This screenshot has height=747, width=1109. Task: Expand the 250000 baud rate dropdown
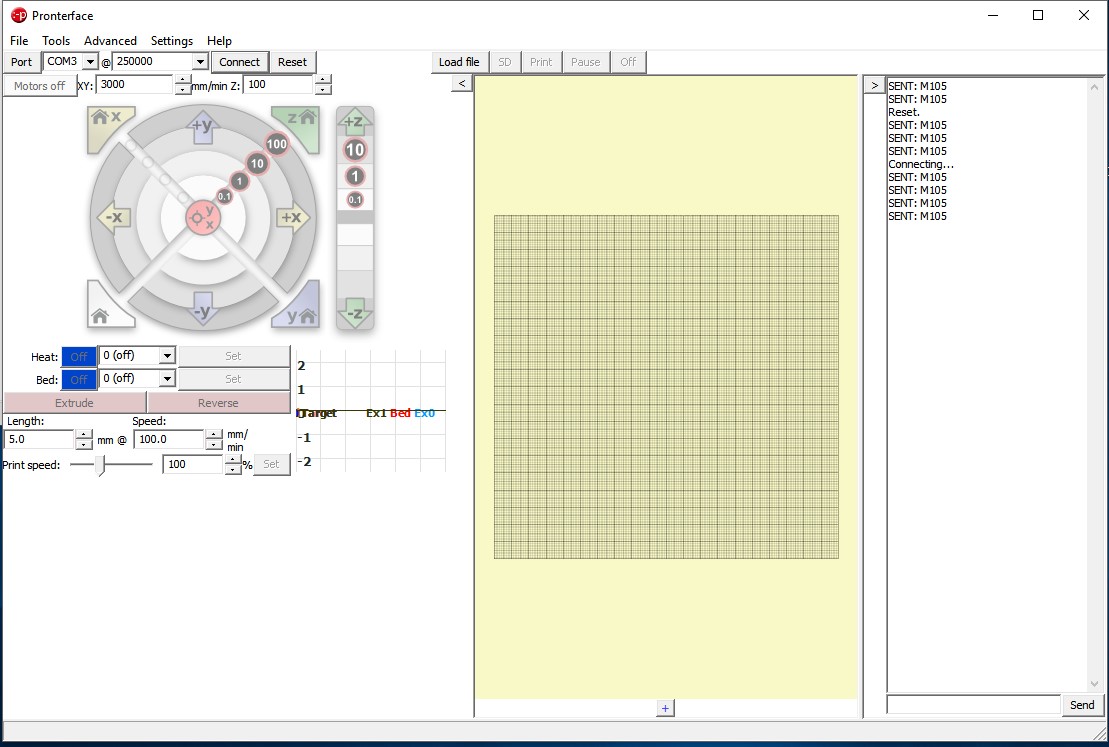tap(200, 62)
